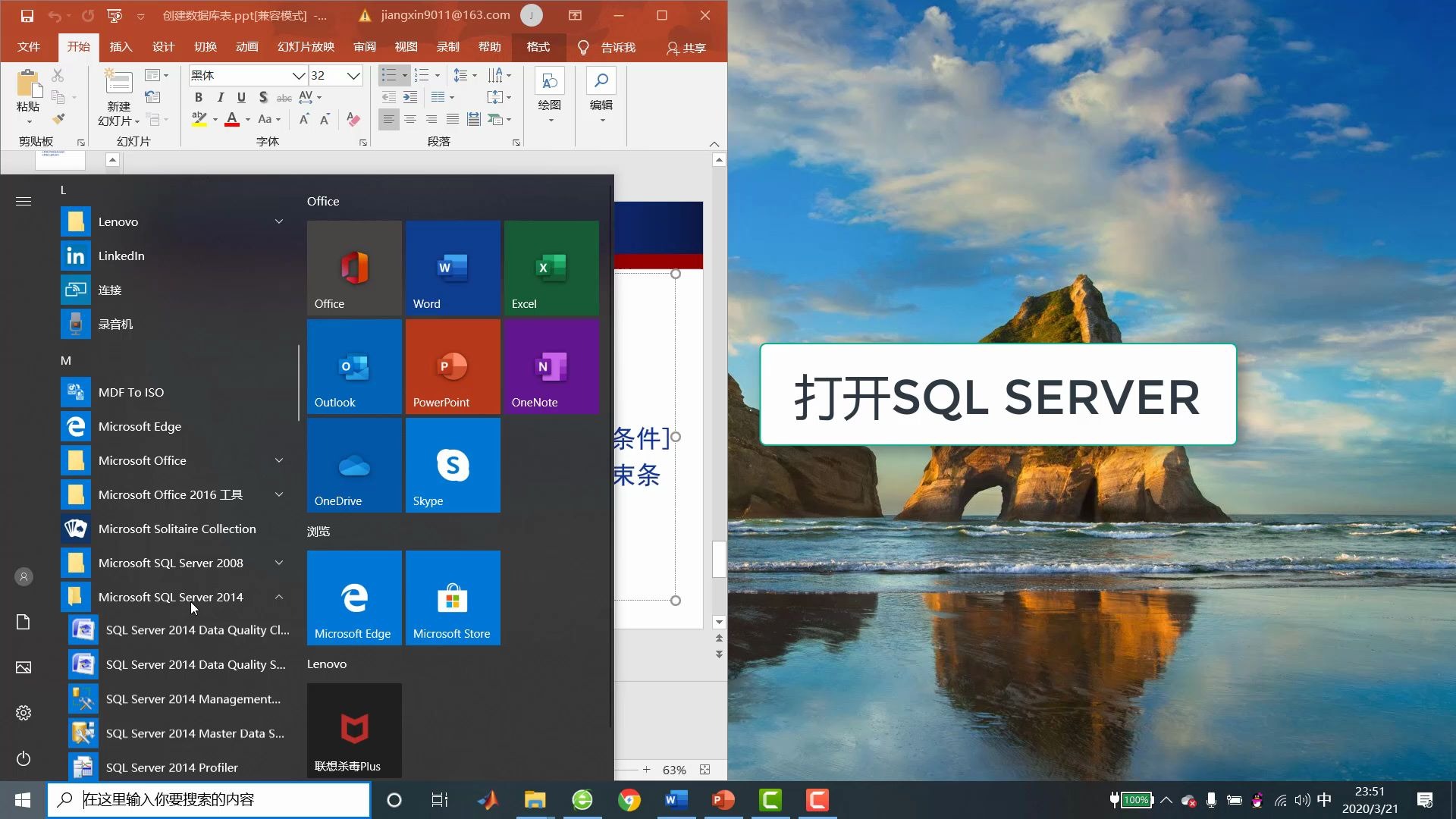
Task: Open the PowerPoint tile in Start menu
Action: point(453,366)
